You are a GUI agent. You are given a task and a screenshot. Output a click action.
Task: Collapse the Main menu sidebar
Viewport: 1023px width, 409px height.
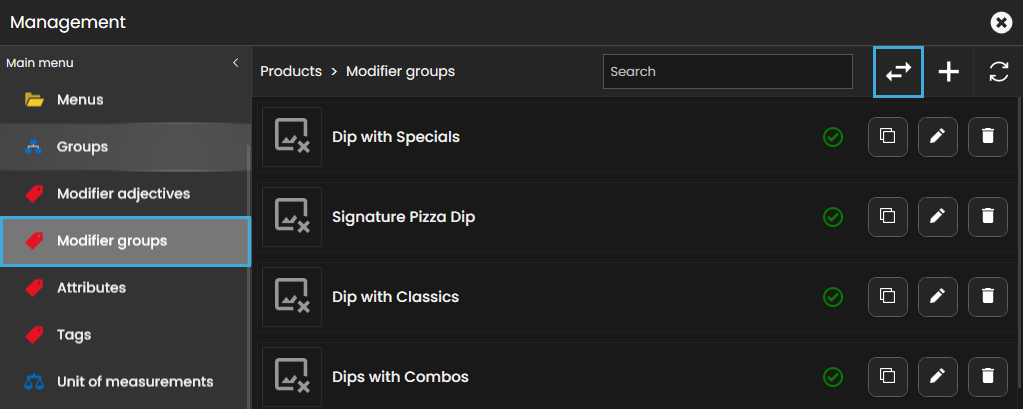(x=236, y=63)
